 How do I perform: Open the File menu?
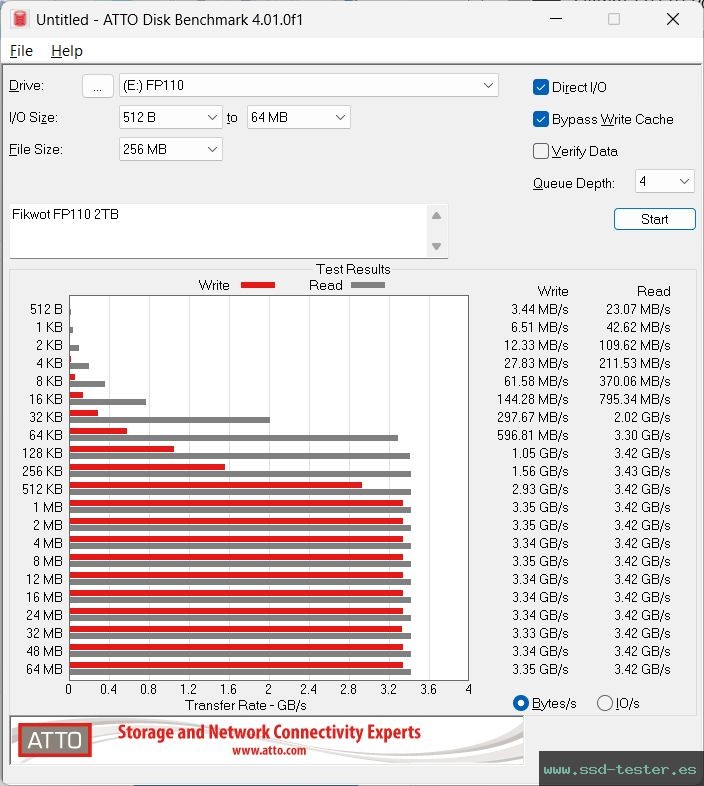21,51
